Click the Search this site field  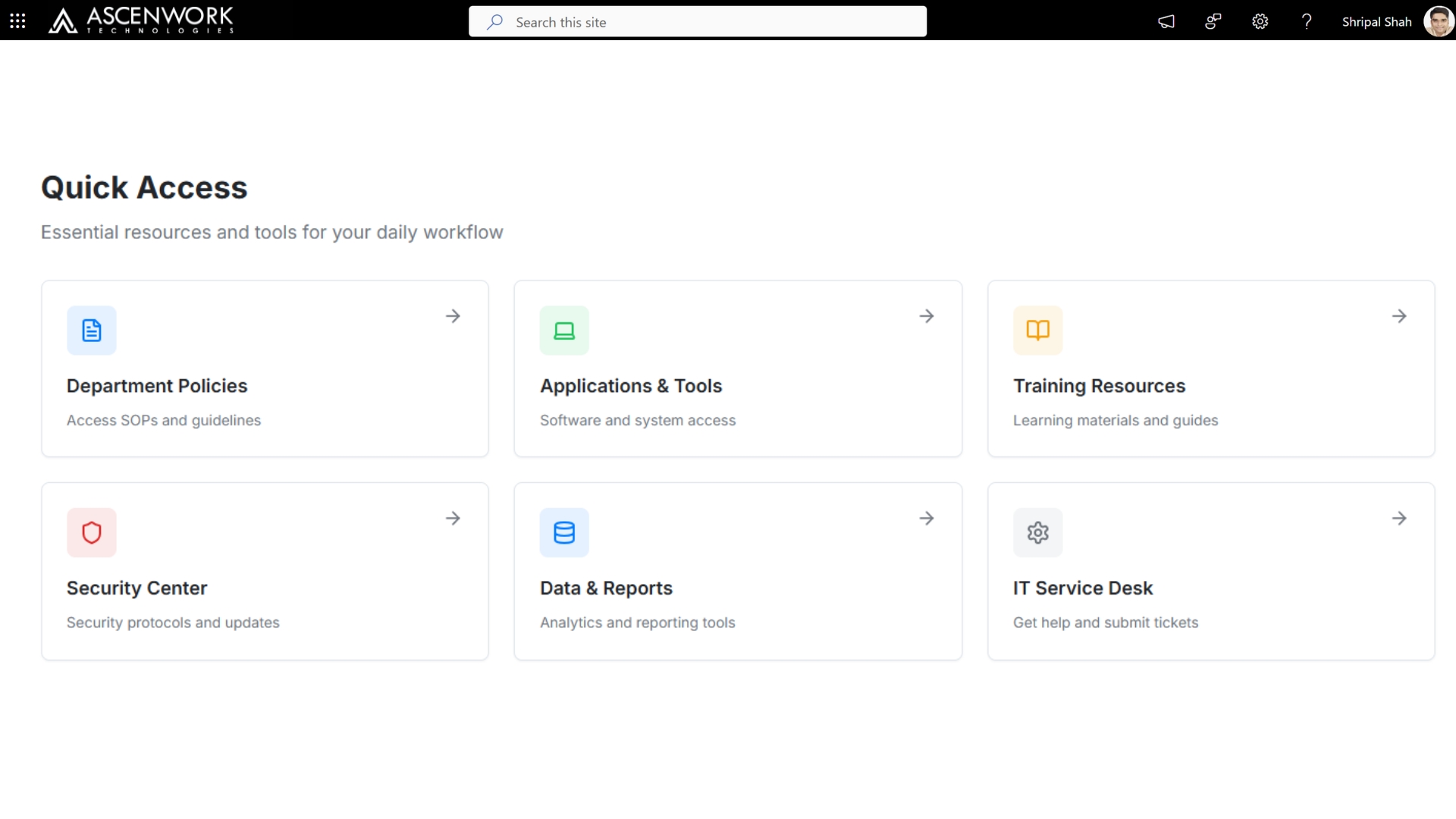pyautogui.click(x=698, y=22)
